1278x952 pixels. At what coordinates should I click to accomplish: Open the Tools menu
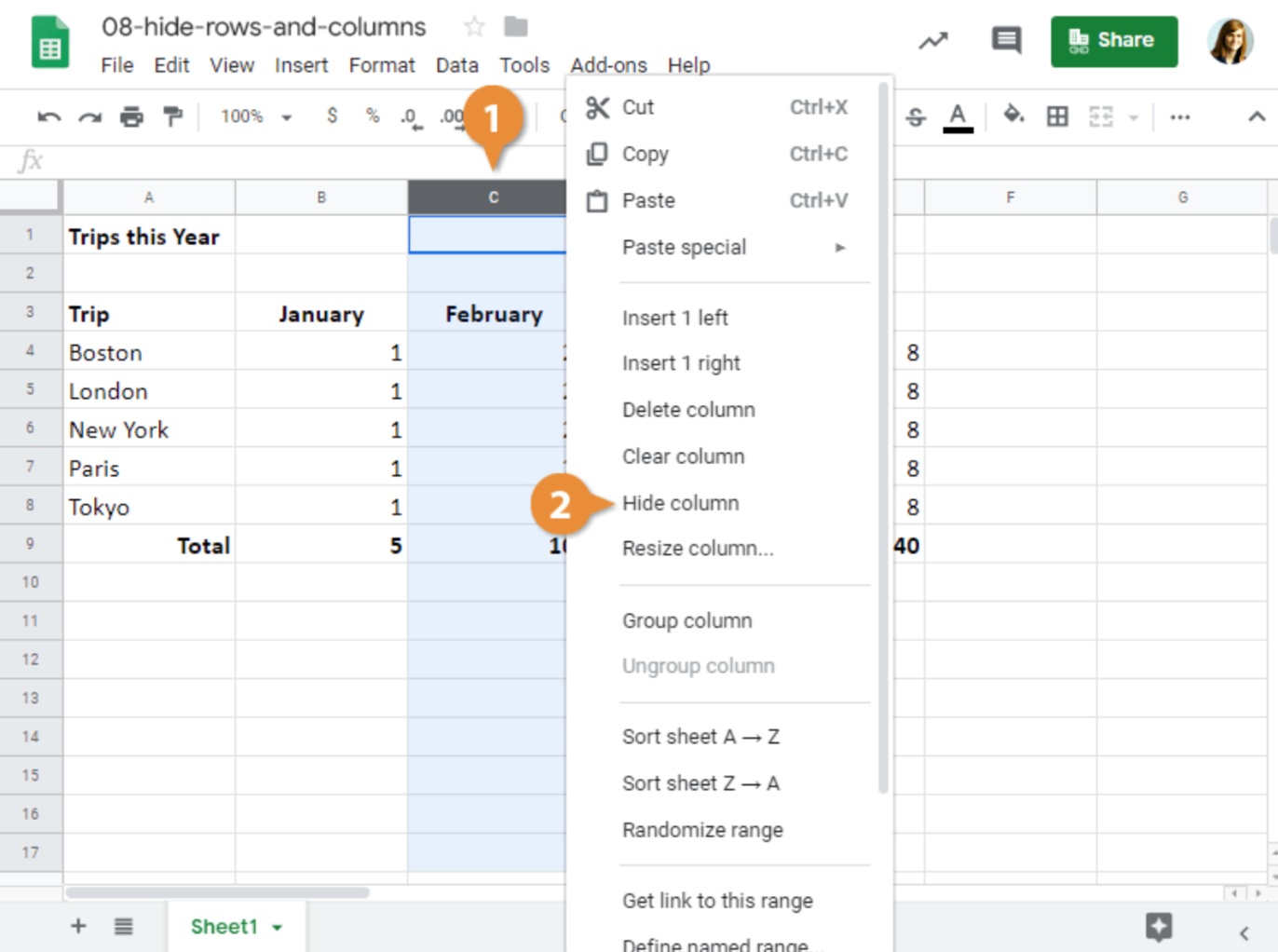coord(524,65)
